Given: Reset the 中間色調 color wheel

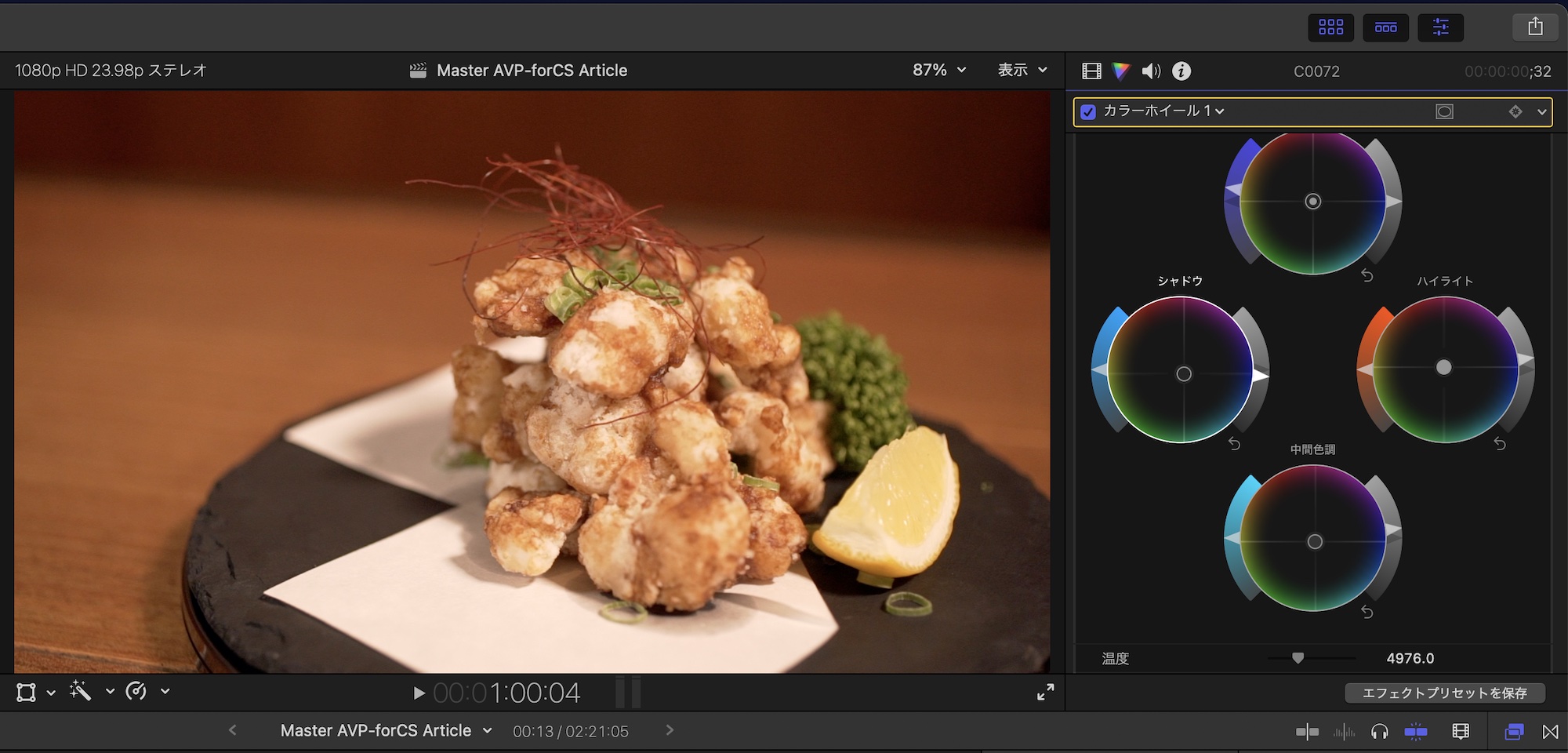Looking at the screenshot, I should 1367,612.
